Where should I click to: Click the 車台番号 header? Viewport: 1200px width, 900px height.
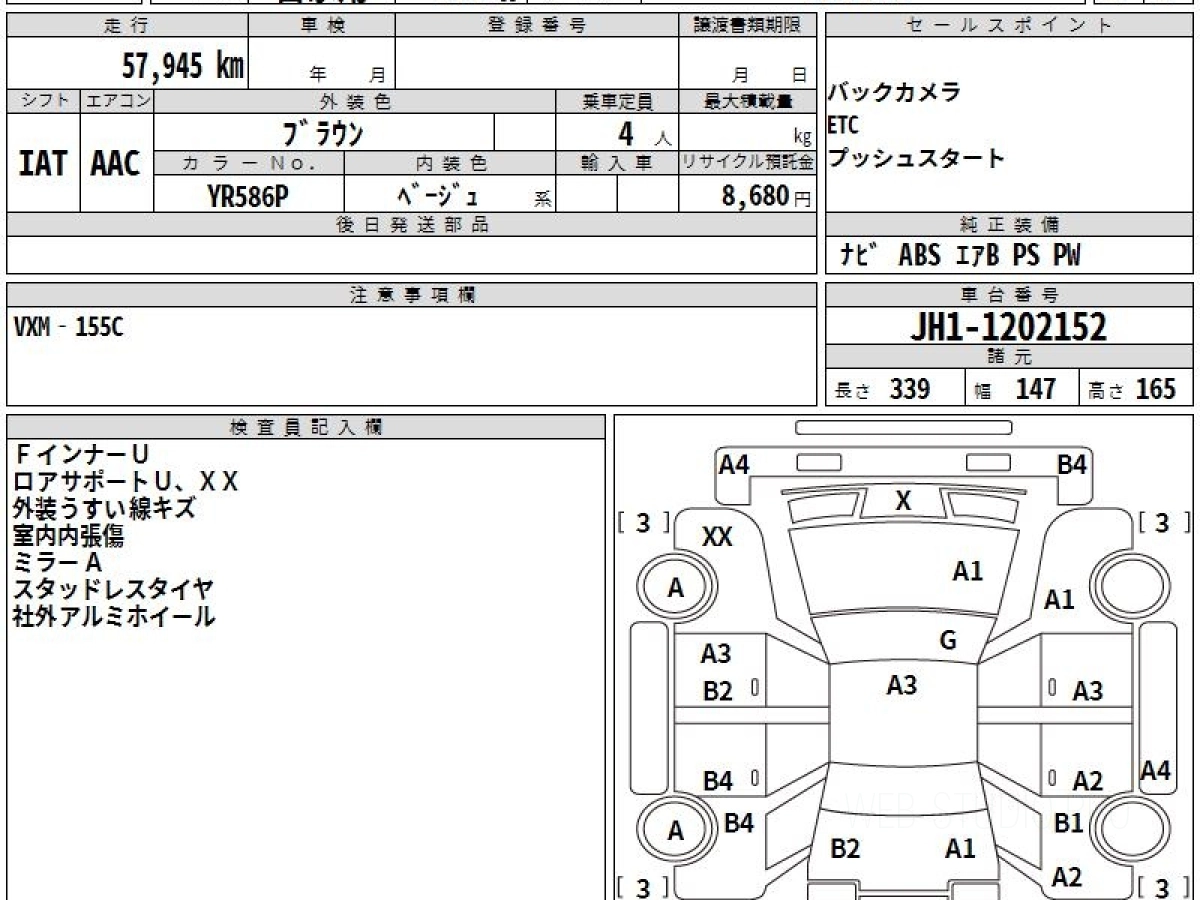1010,295
